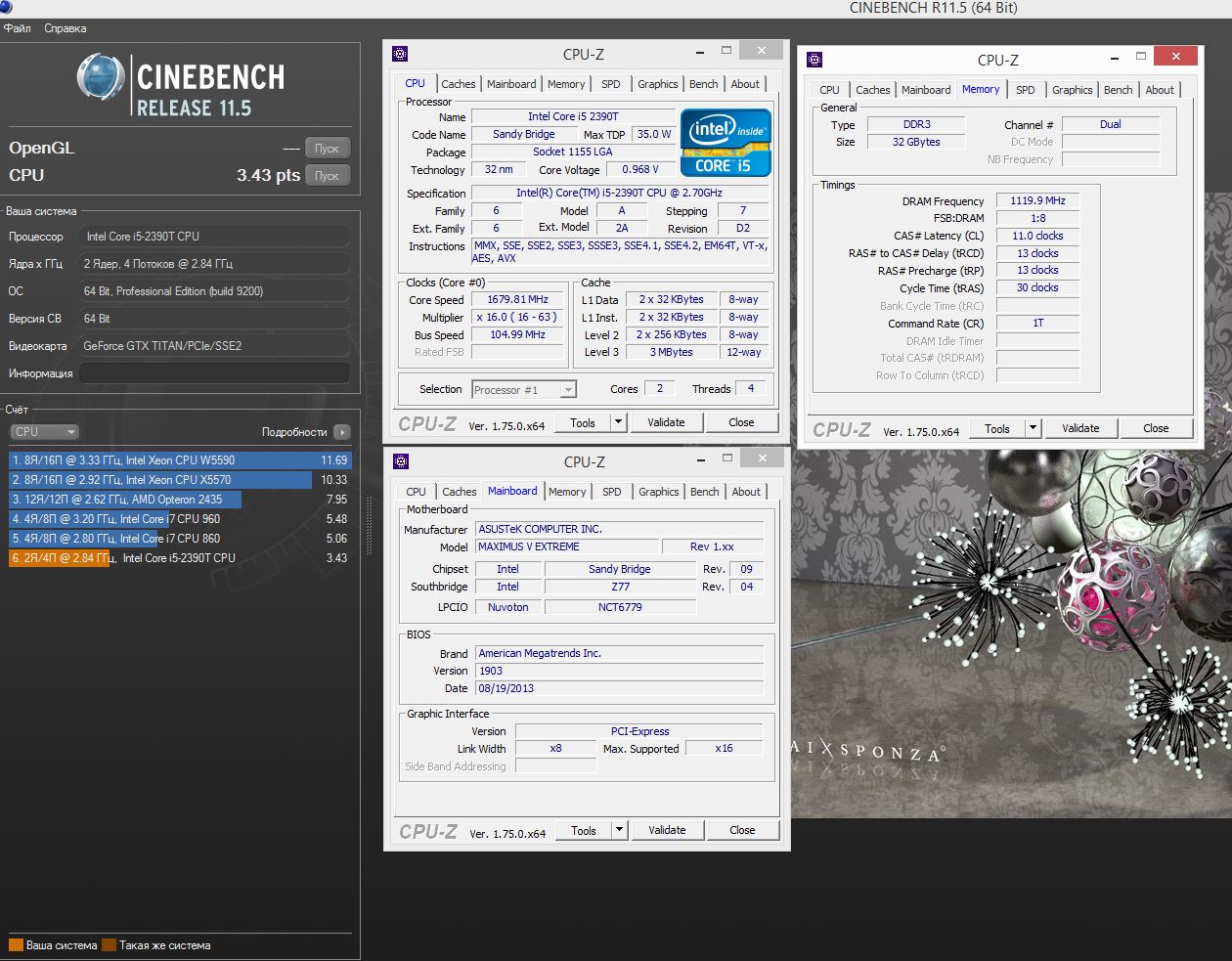The image size is (1232, 961).
Task: Click Tools button in Memory window
Action: click(997, 428)
